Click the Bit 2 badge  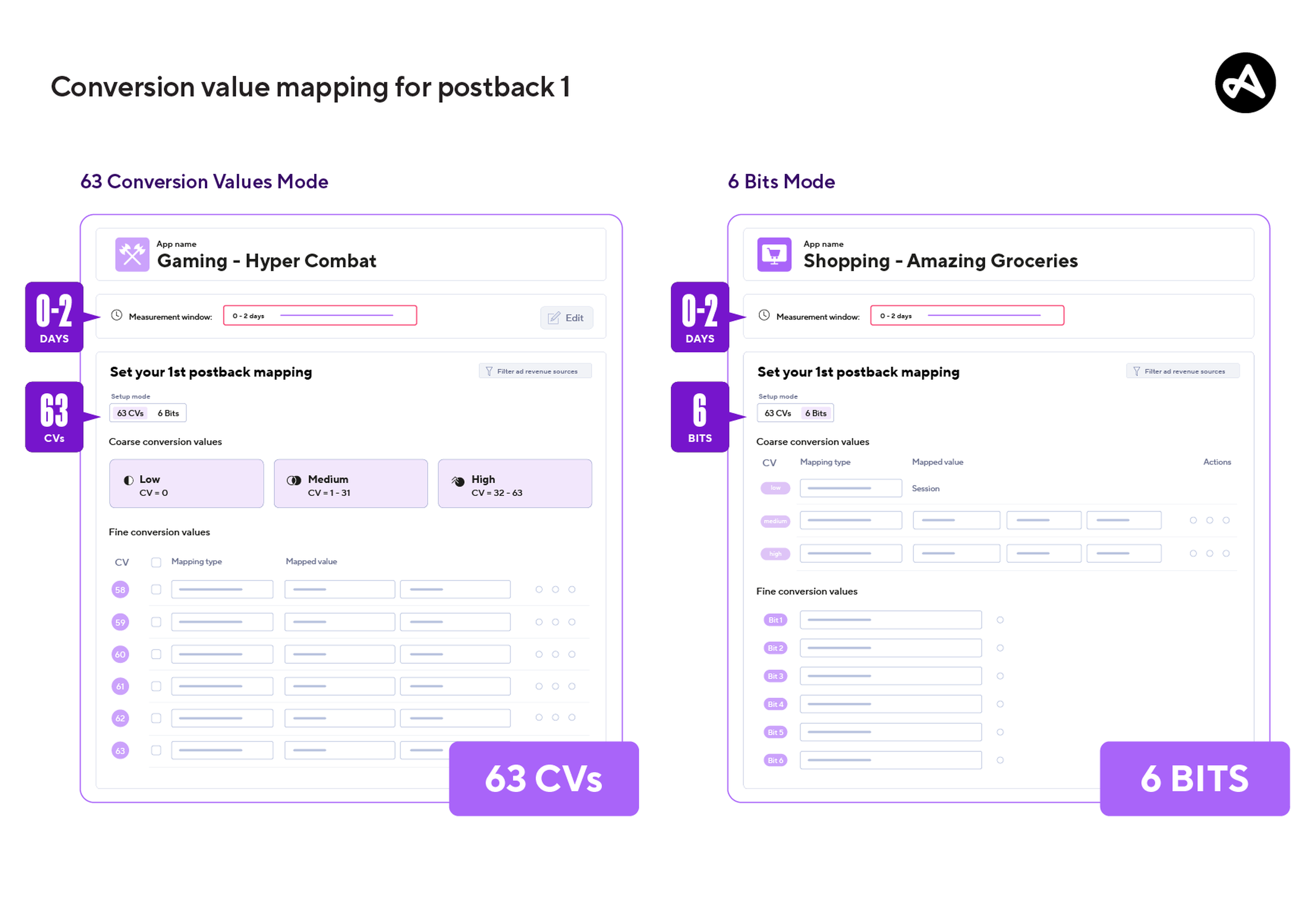(775, 648)
